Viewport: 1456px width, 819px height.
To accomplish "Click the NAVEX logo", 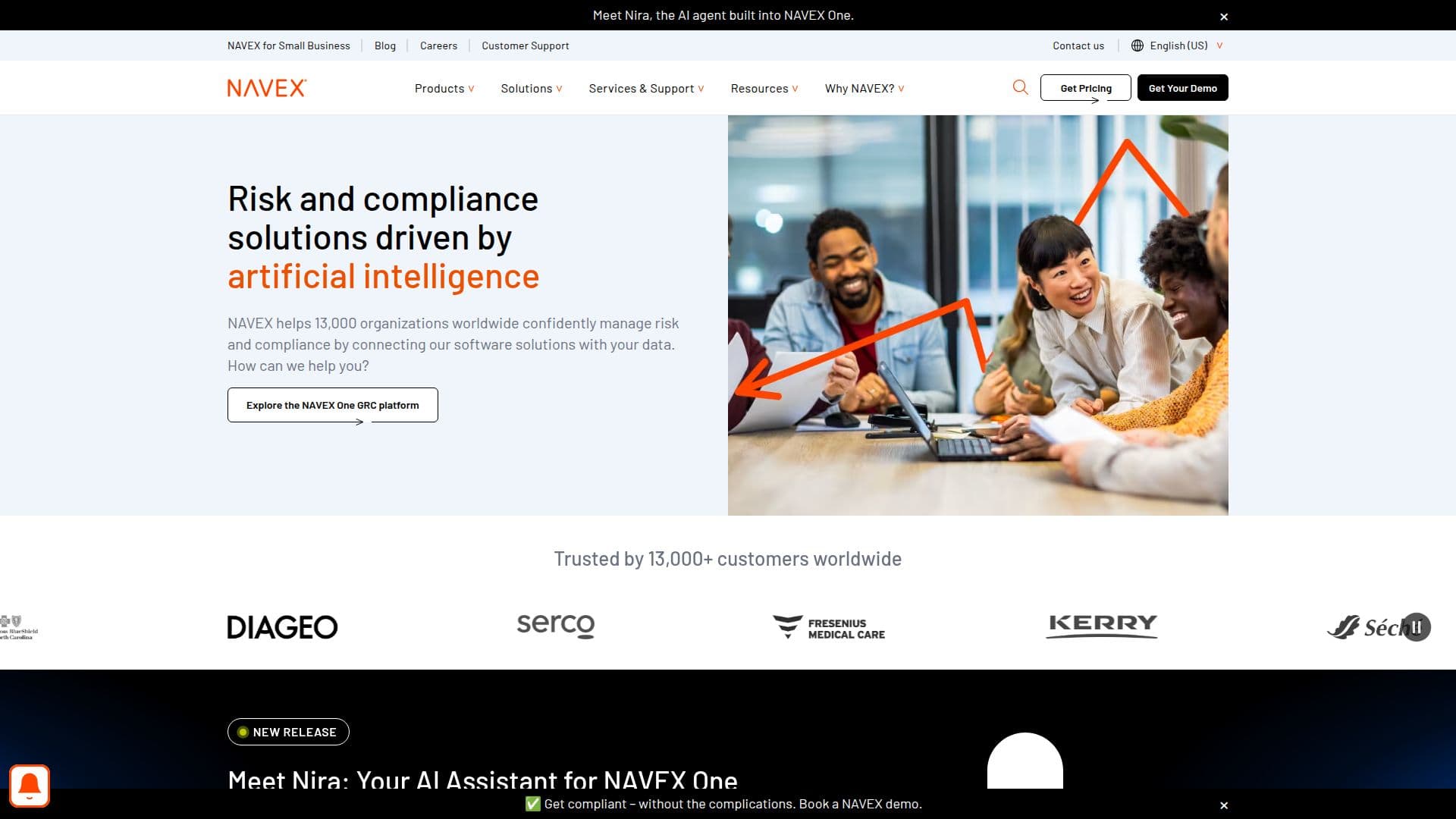I will [x=267, y=88].
